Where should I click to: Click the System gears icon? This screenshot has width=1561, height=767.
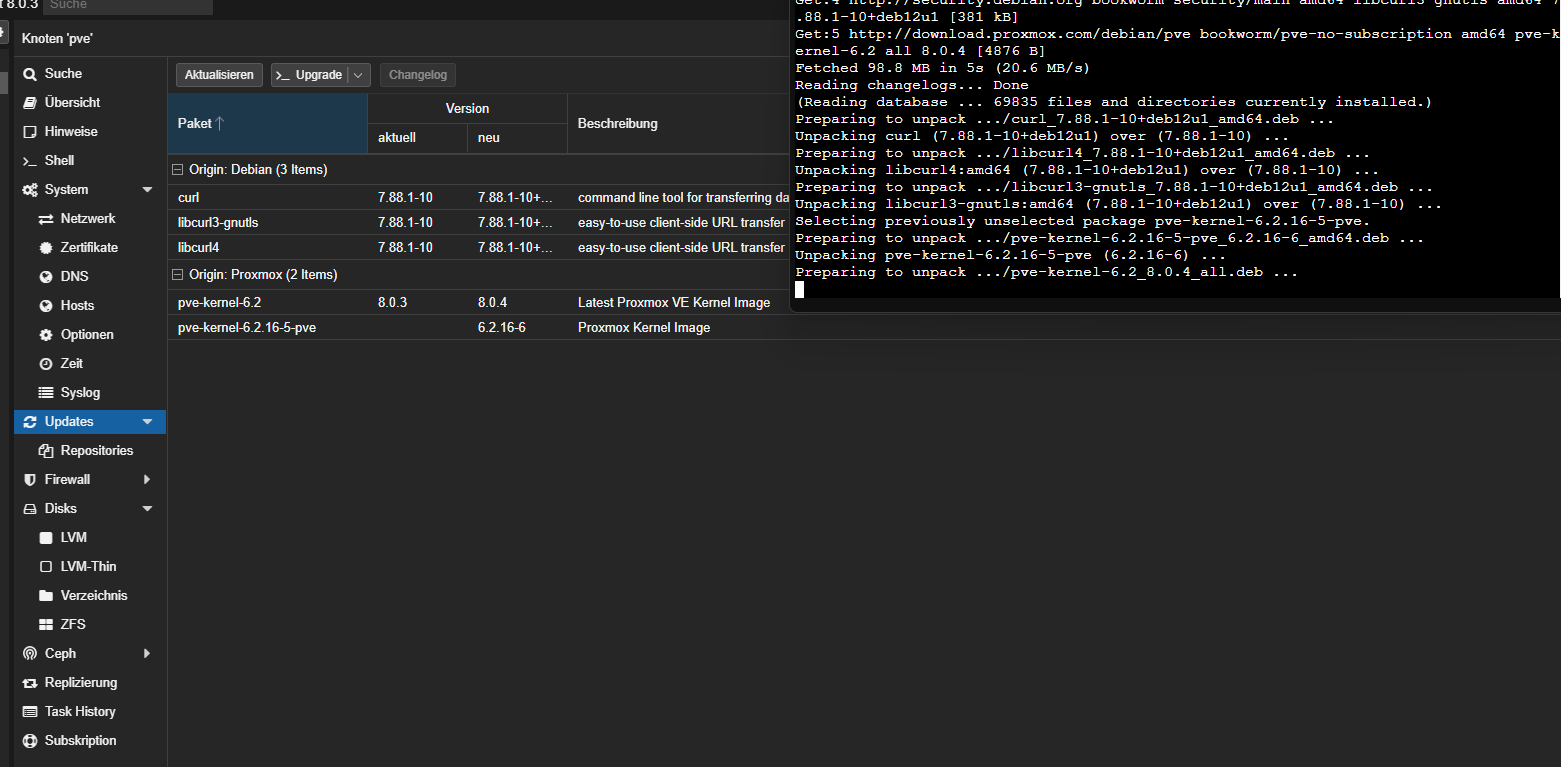(x=30, y=189)
